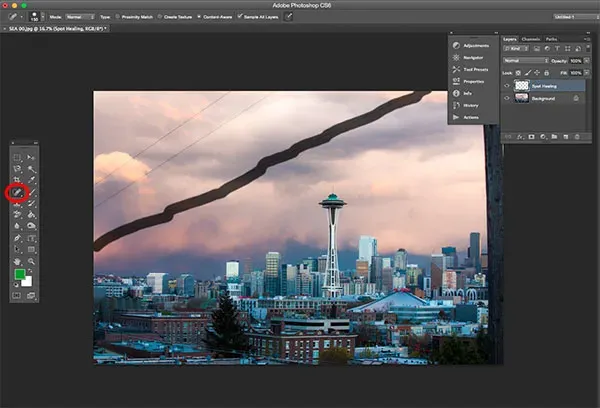Select the Zoom tool in toolbox

[x=31, y=261]
